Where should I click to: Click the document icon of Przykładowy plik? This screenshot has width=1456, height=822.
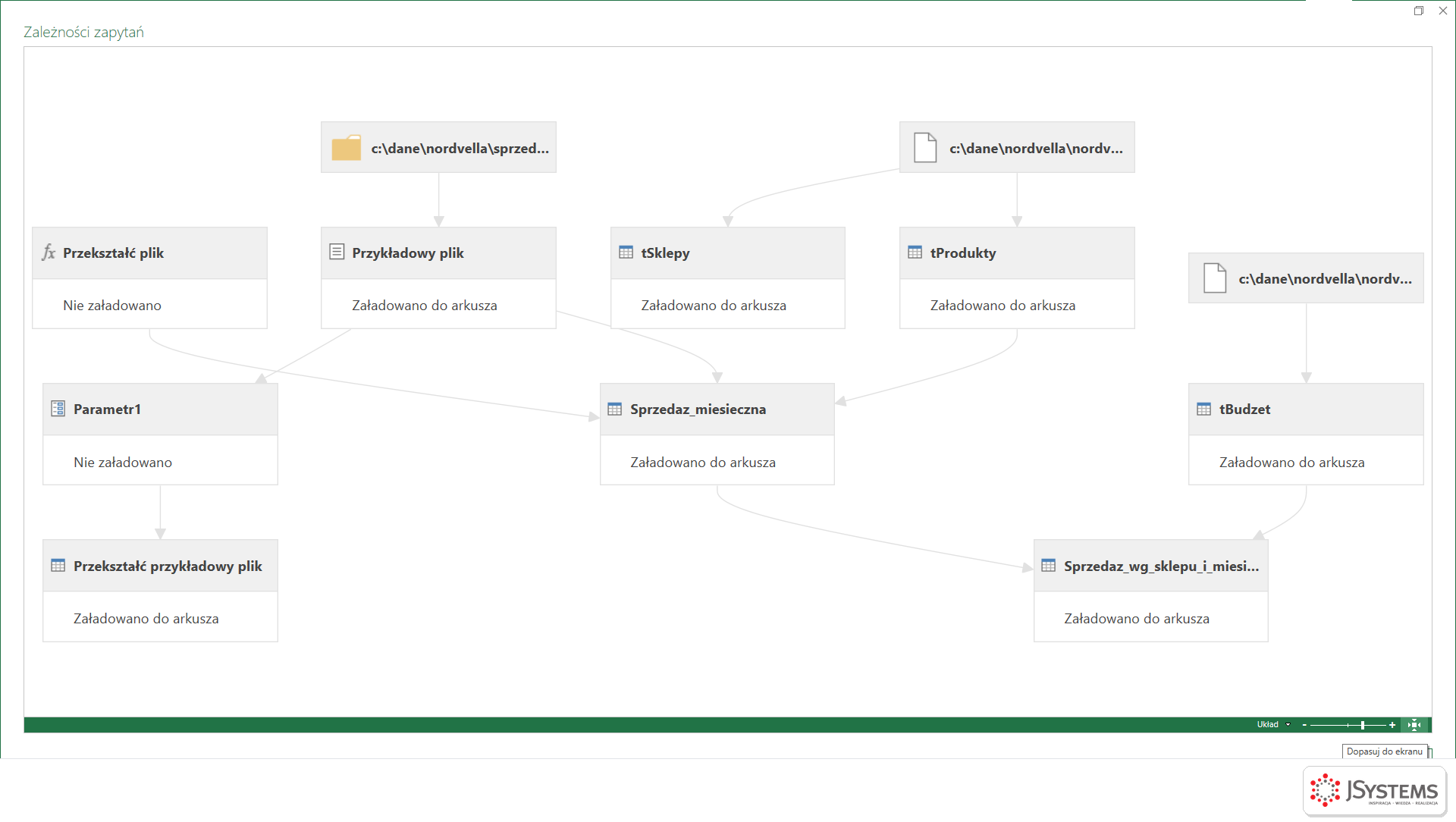tap(337, 252)
